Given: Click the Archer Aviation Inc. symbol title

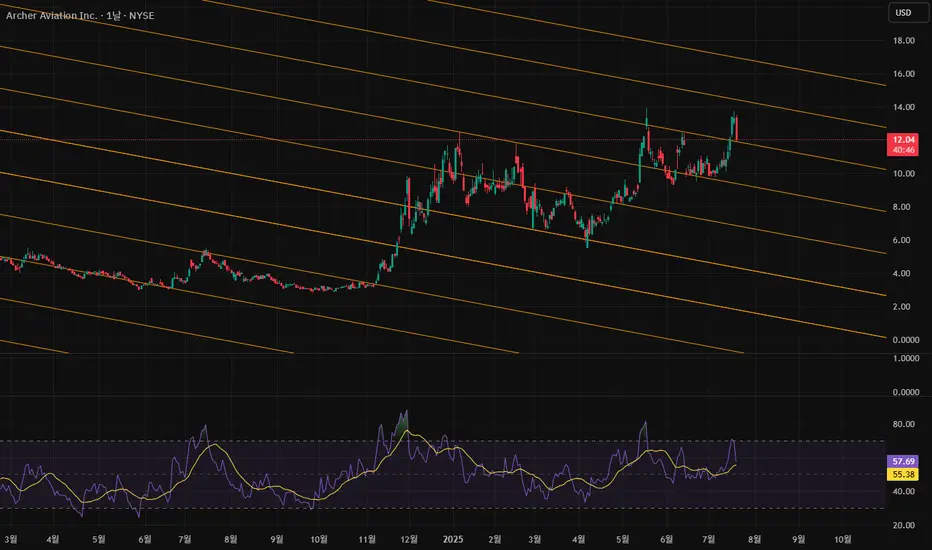Looking at the screenshot, I should tap(51, 15).
